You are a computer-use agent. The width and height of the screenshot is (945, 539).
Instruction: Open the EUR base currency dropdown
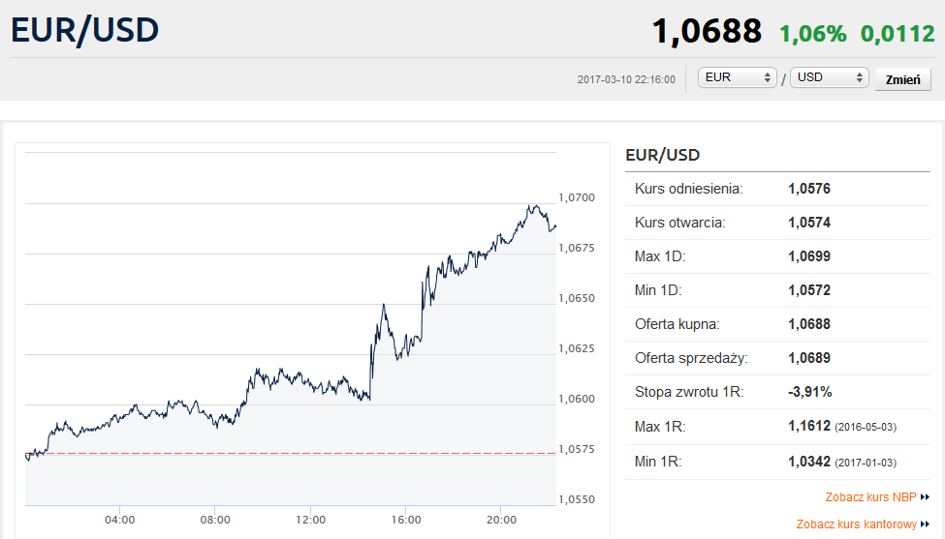[x=737, y=78]
